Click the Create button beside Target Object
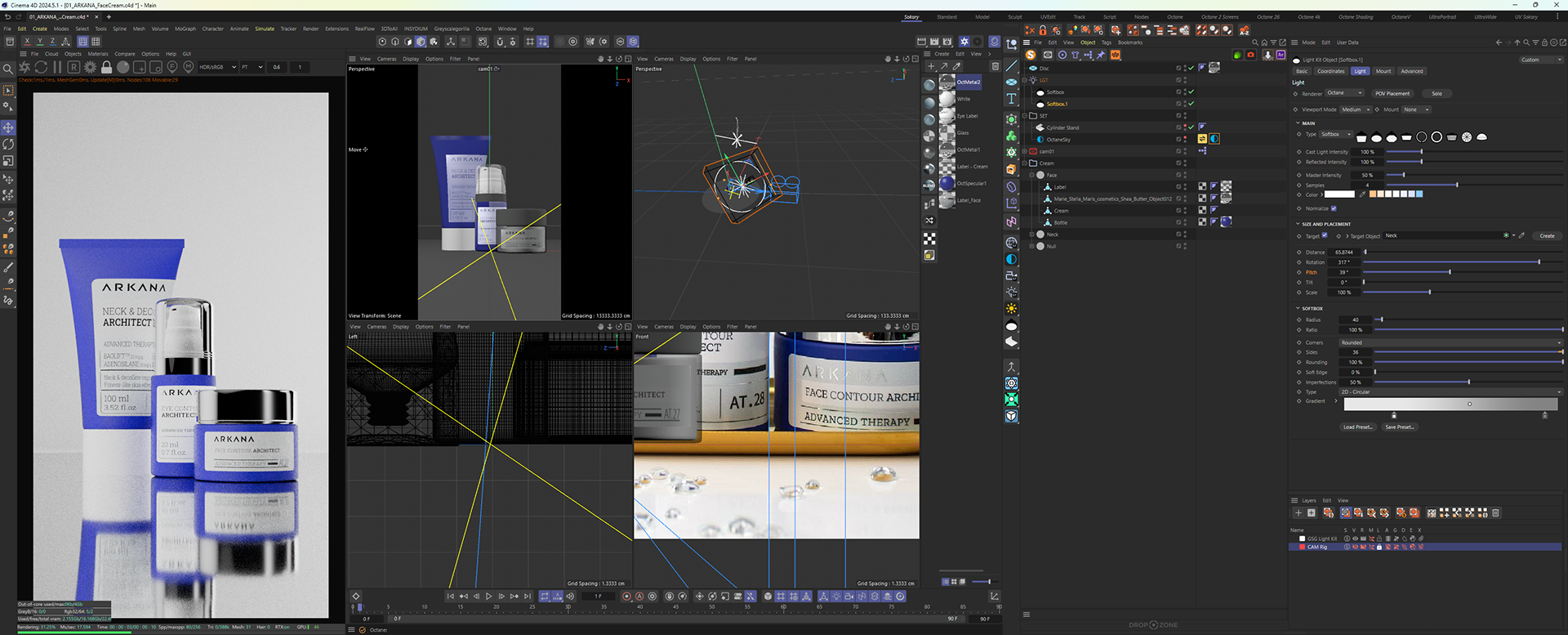Viewport: 1568px width, 635px height. tap(1547, 235)
